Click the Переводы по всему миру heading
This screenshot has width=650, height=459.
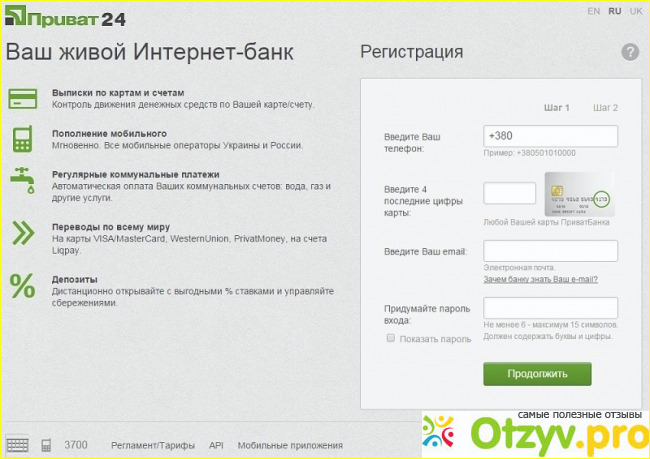pyautogui.click(x=111, y=227)
